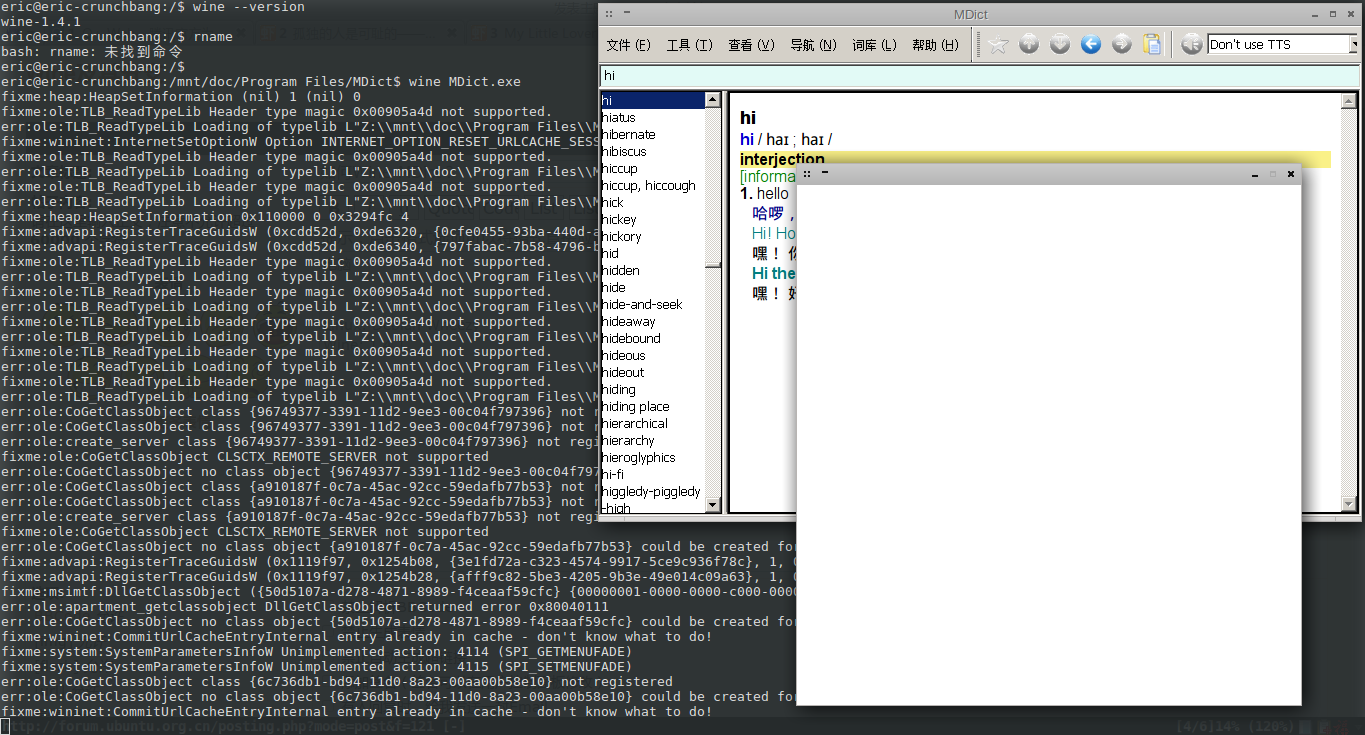Image resolution: width=1365 pixels, height=735 pixels.
Task: Open the blank popup's window menu dots icon
Action: click(807, 173)
